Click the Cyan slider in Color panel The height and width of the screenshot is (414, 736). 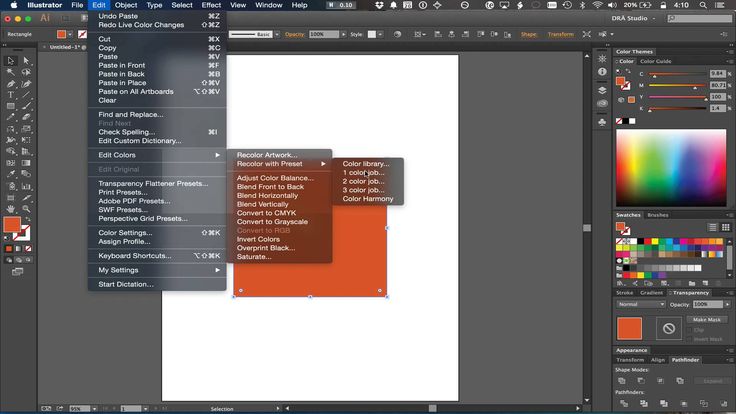[x=677, y=74]
